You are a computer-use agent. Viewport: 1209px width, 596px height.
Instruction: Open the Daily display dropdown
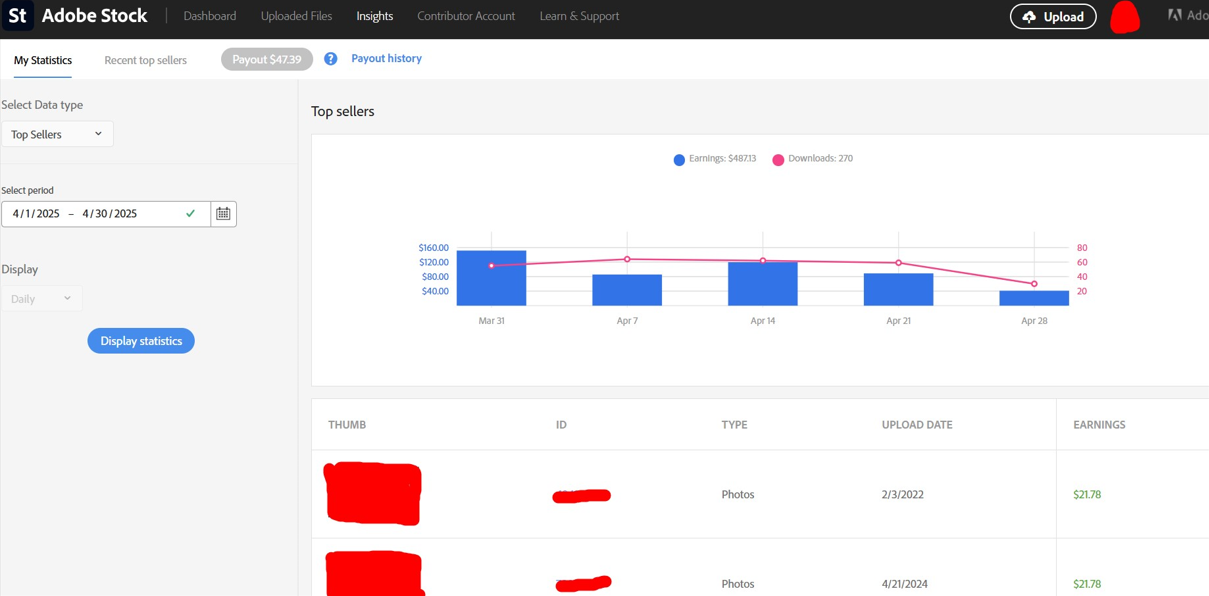click(x=41, y=299)
